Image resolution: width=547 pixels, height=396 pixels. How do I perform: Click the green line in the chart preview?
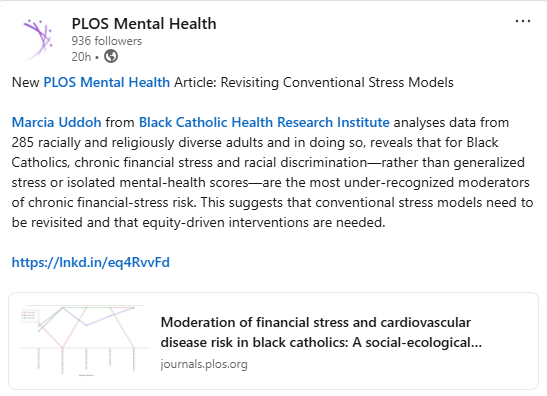tap(122, 326)
